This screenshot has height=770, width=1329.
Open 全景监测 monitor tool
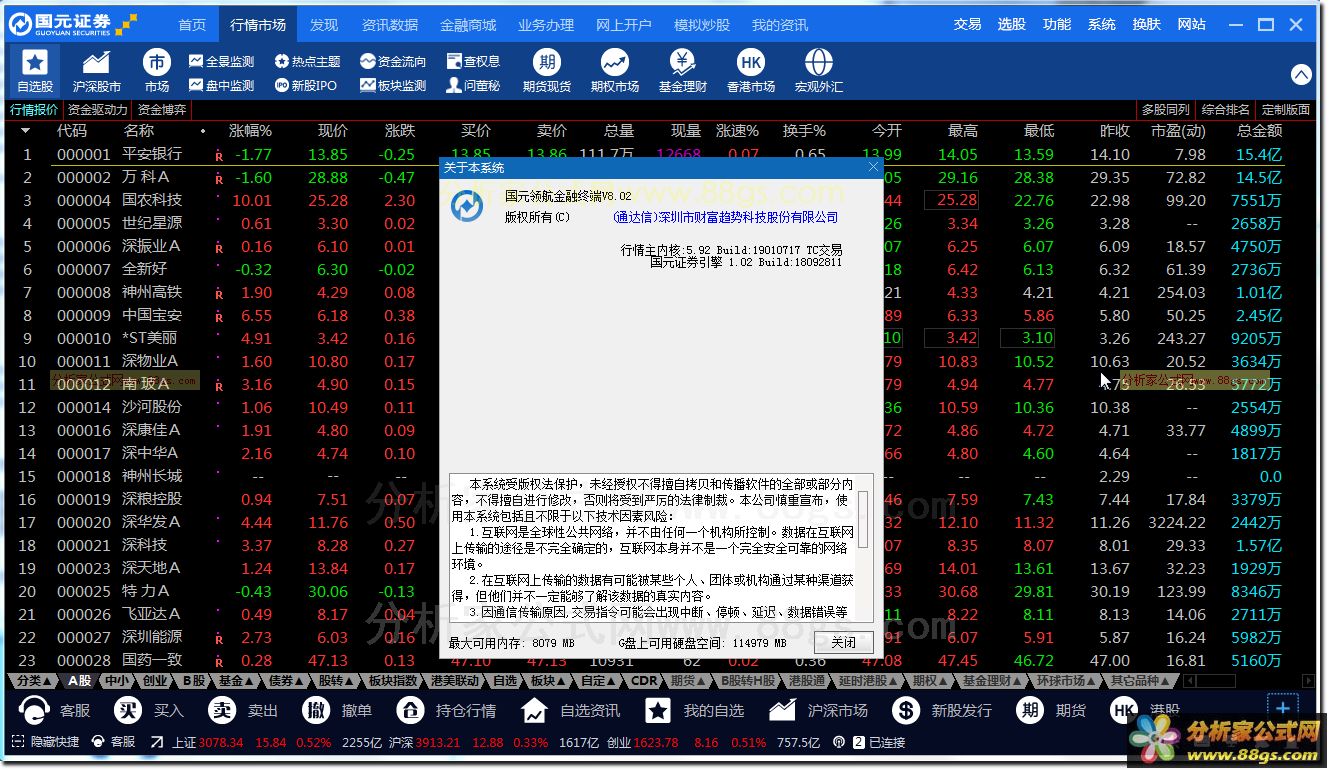[x=222, y=62]
